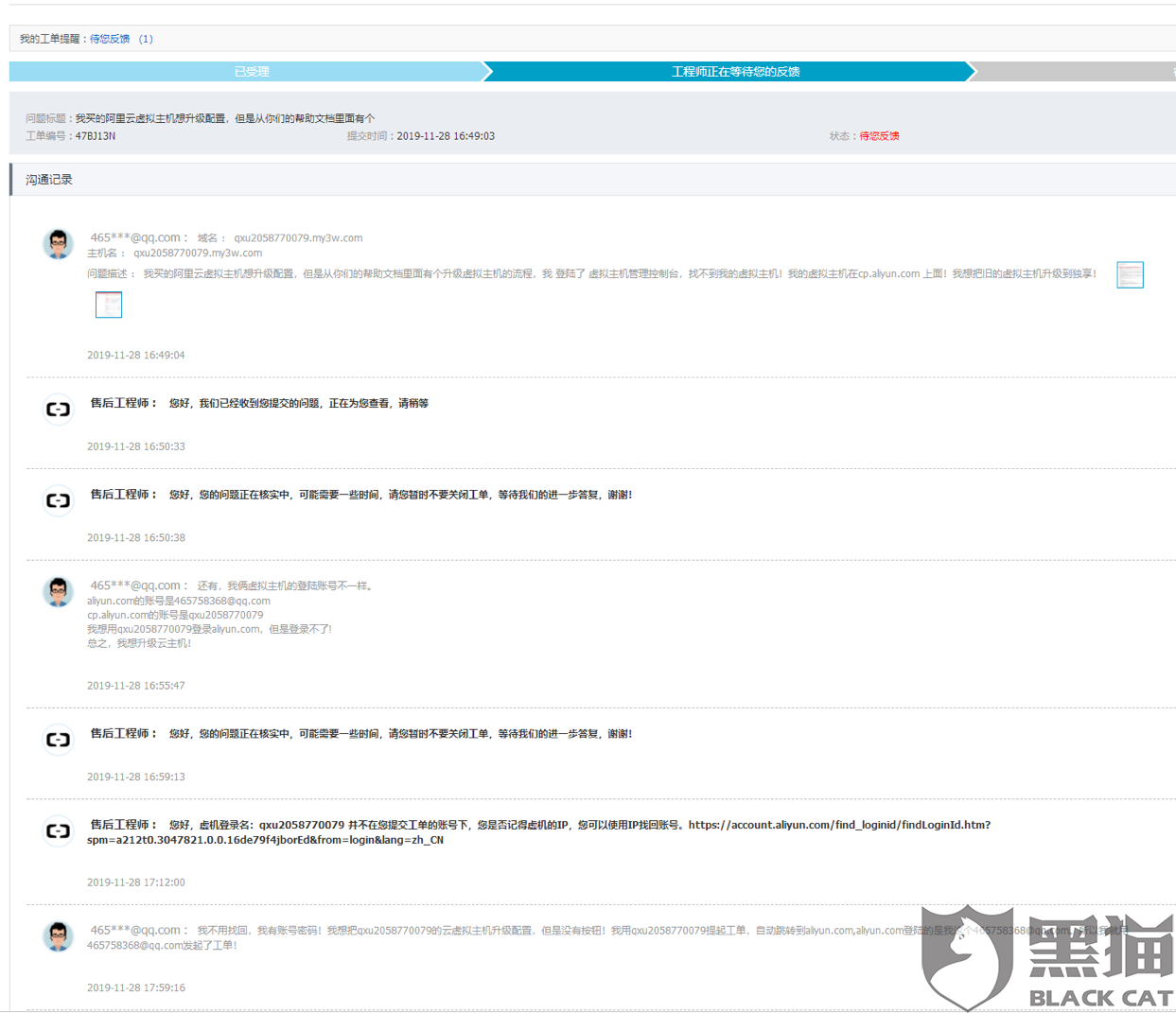Click domain text qxu2058770079.my3w.com after 域名
Image resolution: width=1176 pixels, height=1013 pixels.
coord(298,238)
